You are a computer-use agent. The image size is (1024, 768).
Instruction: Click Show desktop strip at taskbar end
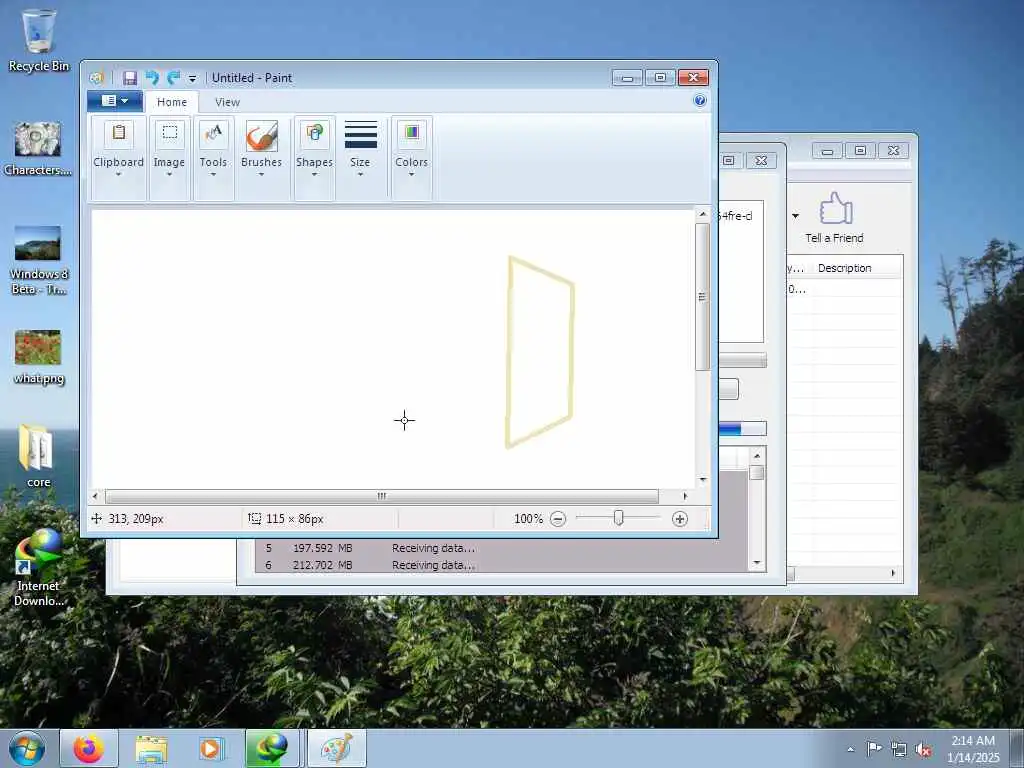[1018, 748]
